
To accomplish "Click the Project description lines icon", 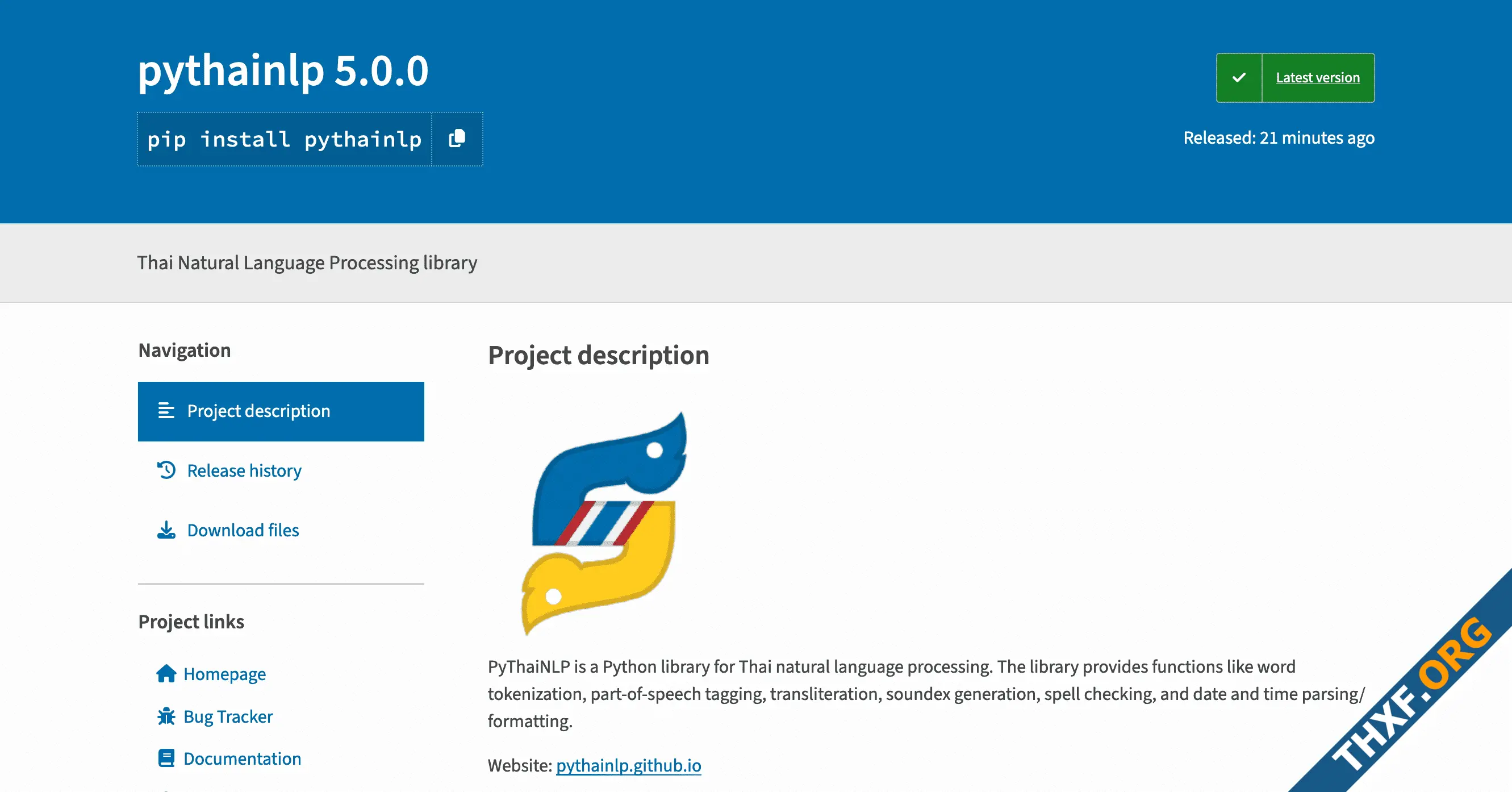I will tap(166, 410).
